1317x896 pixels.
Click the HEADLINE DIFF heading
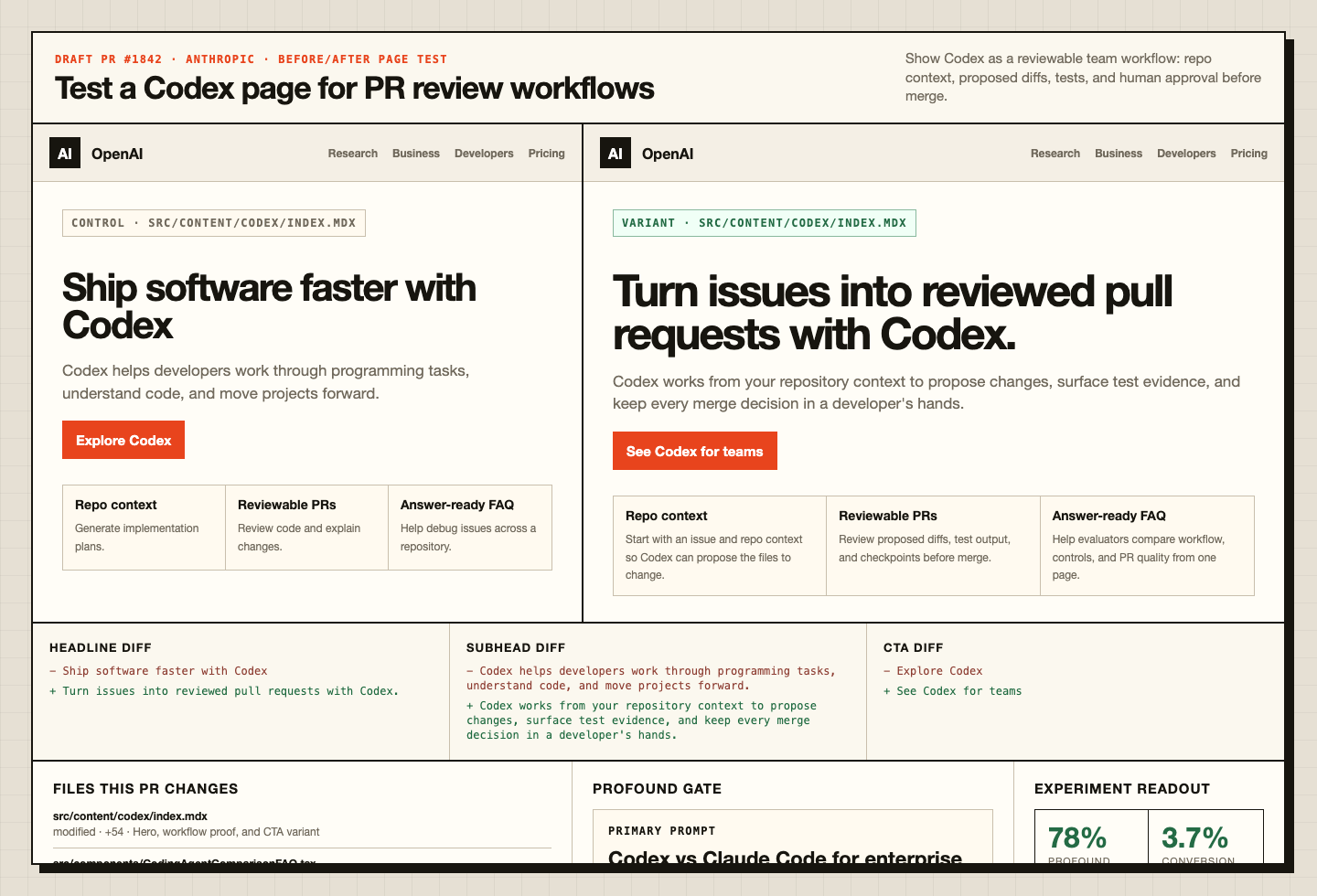101,647
